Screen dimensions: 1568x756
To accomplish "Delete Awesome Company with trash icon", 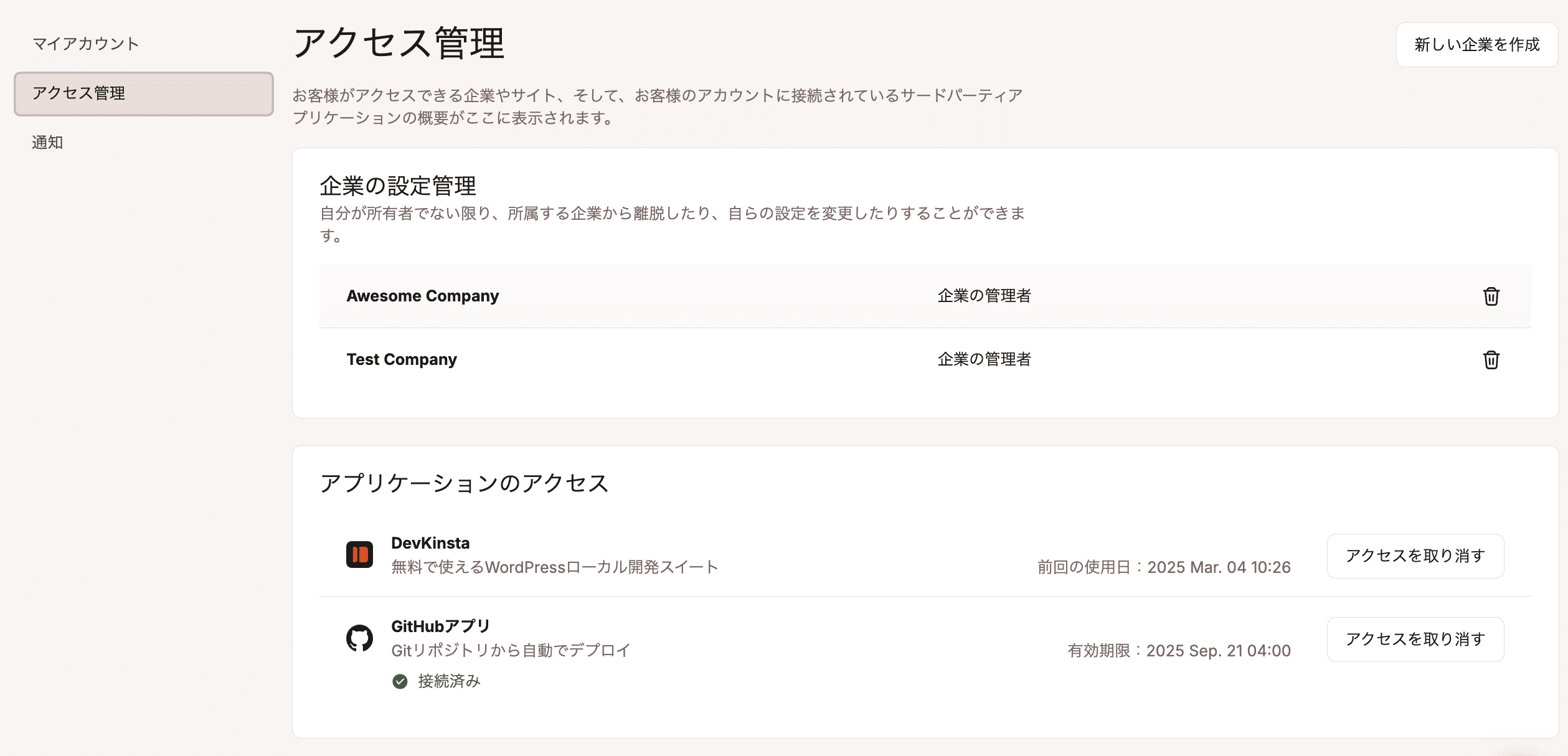I will pos(1491,296).
